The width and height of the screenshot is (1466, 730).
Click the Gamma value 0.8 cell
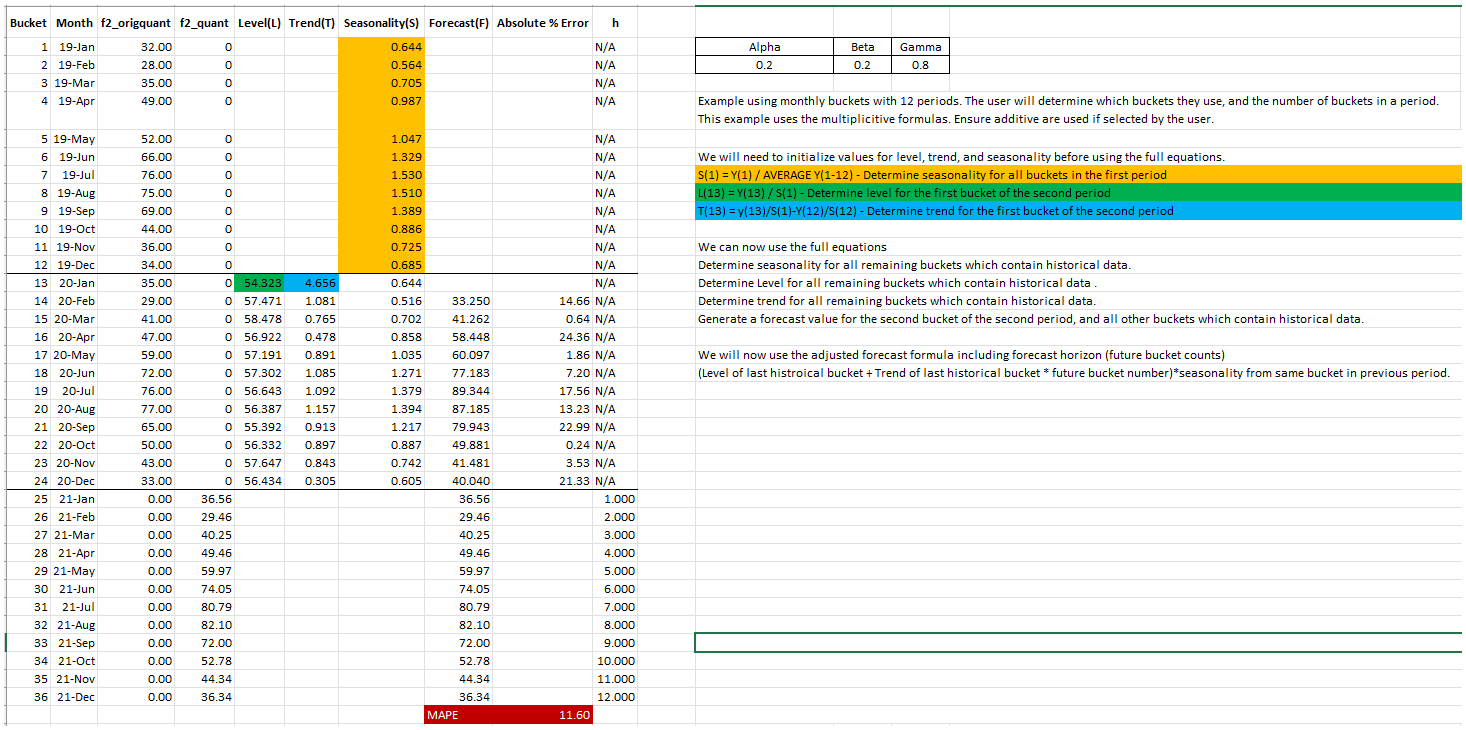[x=920, y=65]
